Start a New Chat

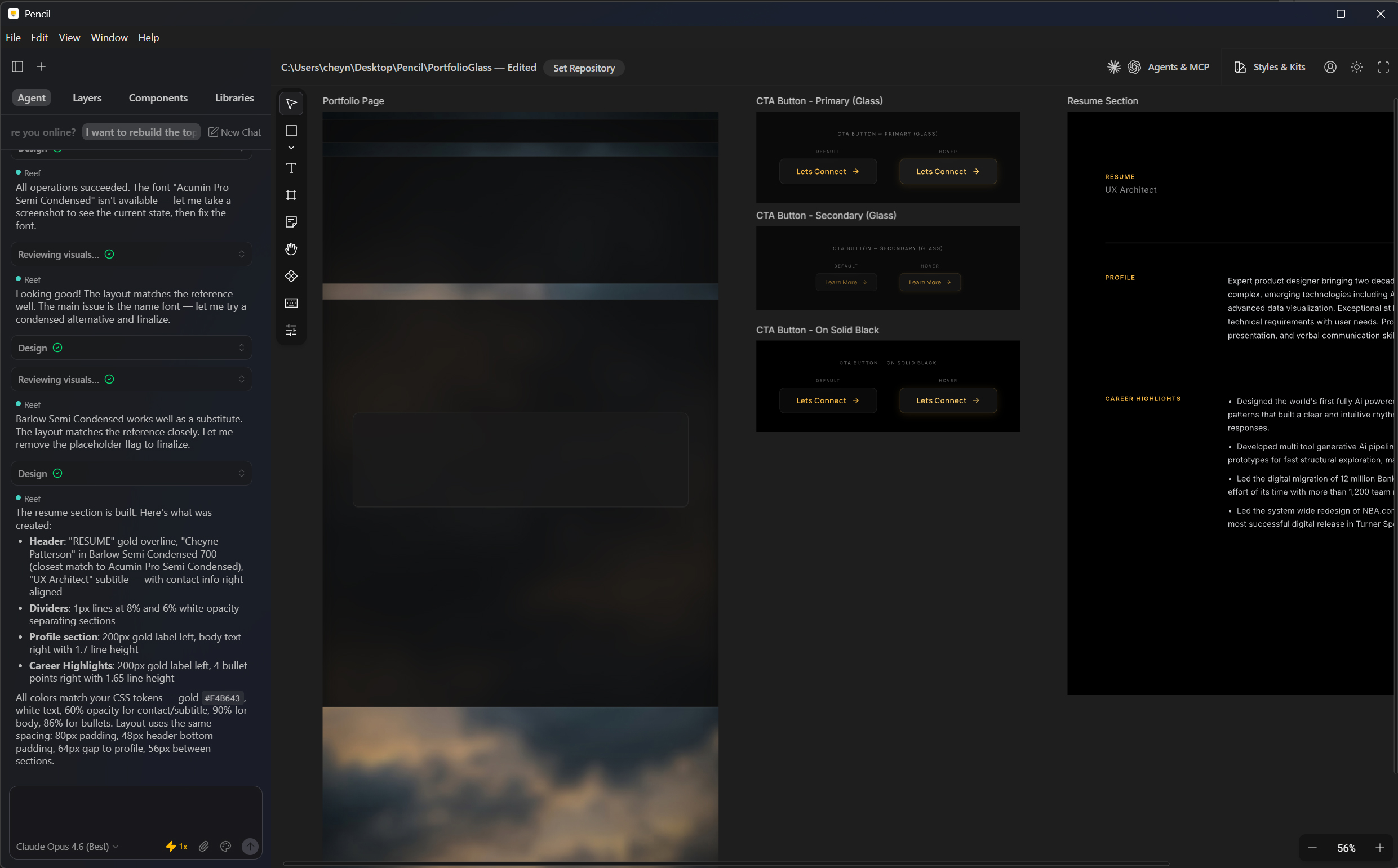point(234,131)
